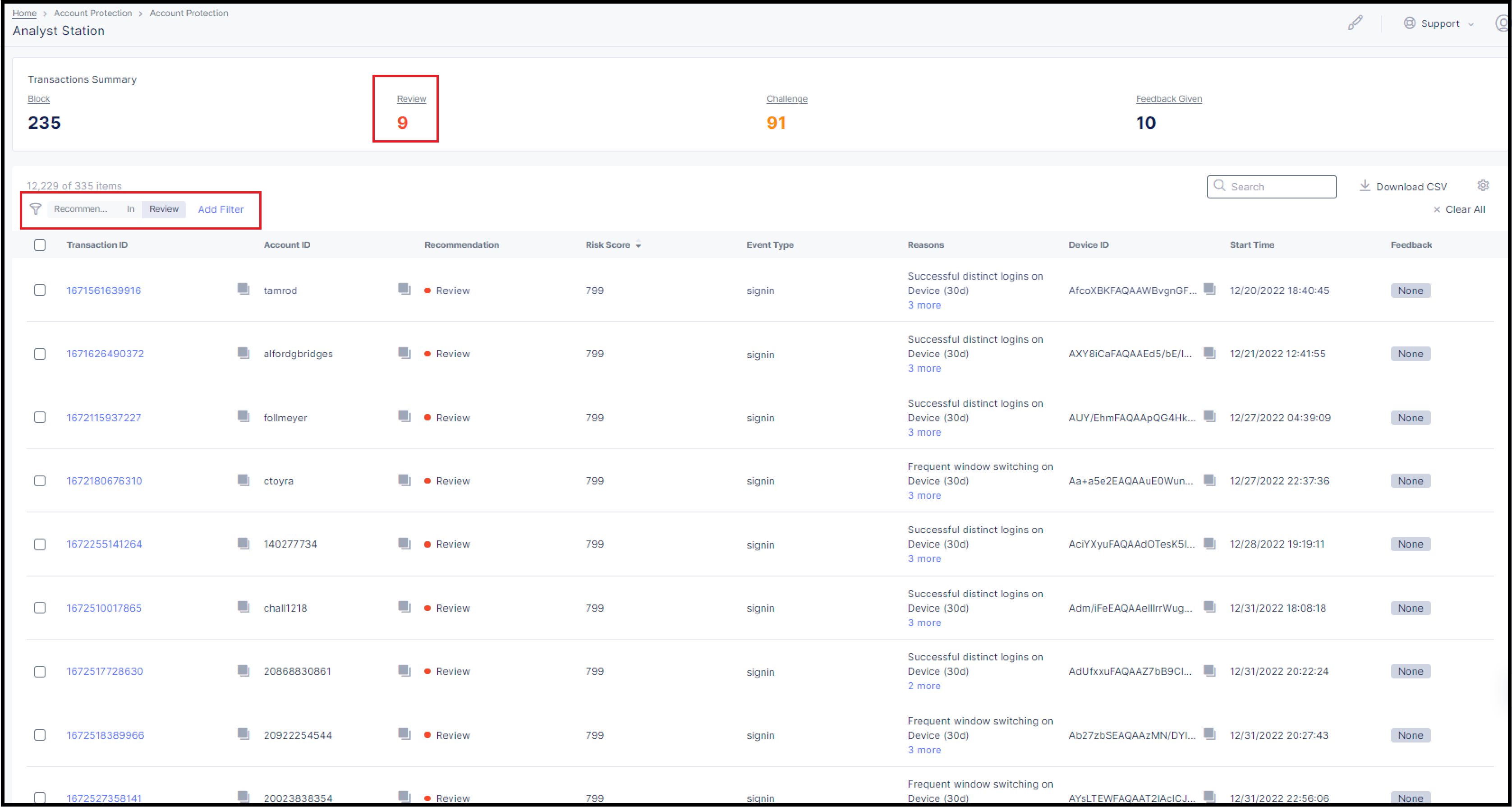Sort table by Risk Score column arrow
This screenshot has height=807, width=1512.
click(639, 245)
